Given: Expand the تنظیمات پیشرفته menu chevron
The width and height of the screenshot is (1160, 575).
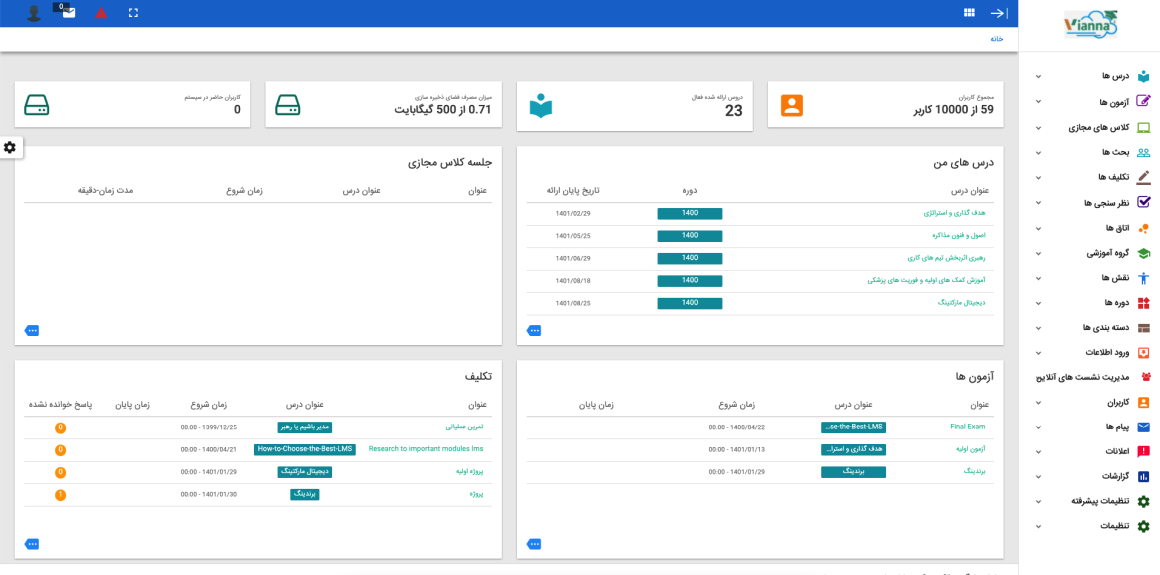Looking at the screenshot, I should coord(1038,501).
